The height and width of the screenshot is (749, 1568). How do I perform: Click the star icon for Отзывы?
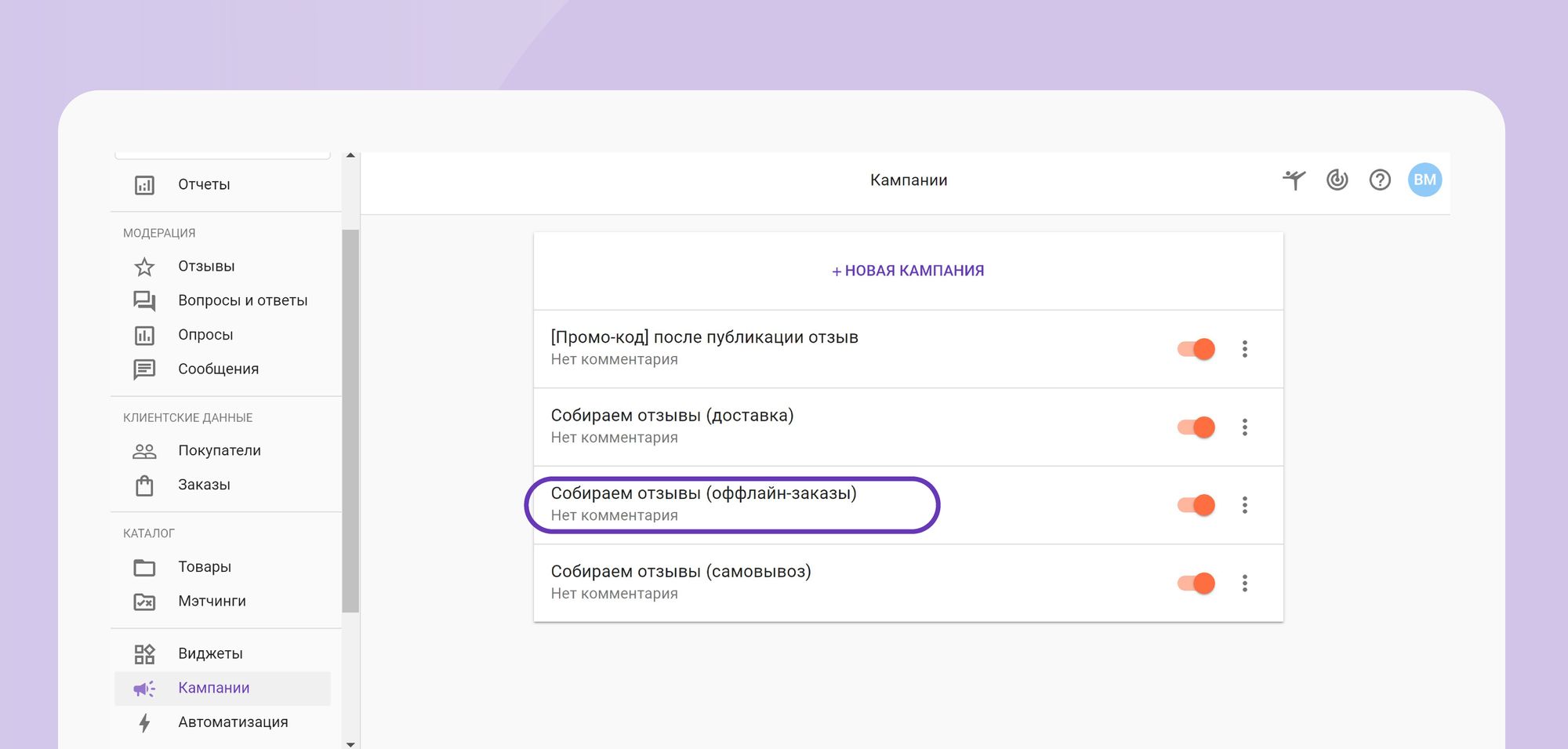144,267
